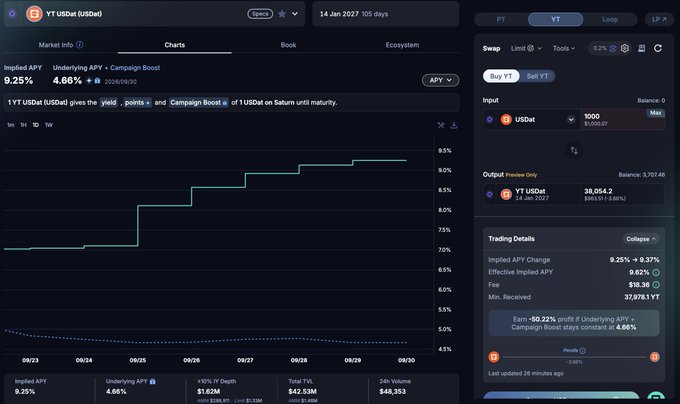Screen dimensions: 680x404
Task: Click the sparkle points icon beside 4.66%
Action: click(89, 81)
